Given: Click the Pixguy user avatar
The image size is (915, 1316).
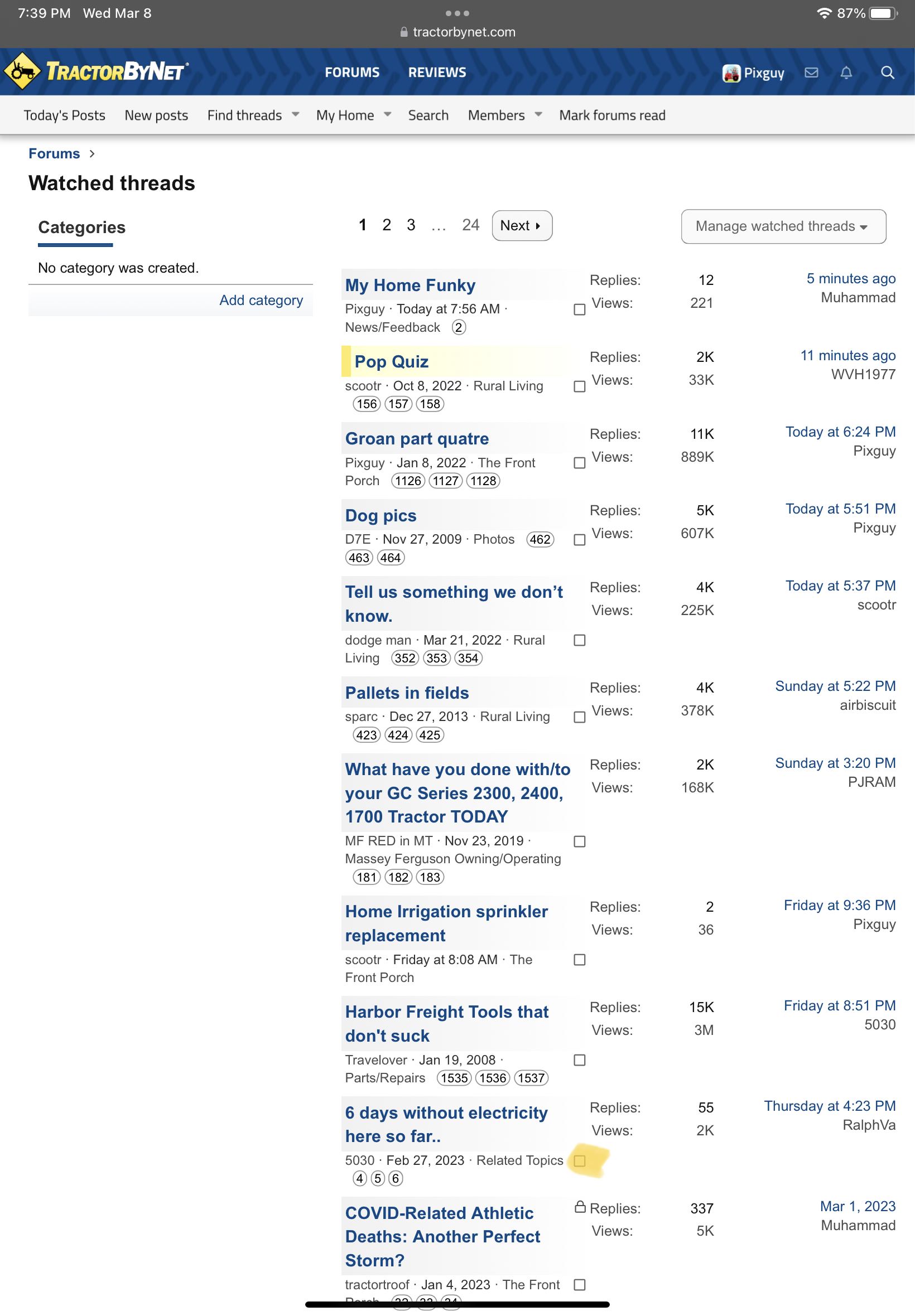Looking at the screenshot, I should pyautogui.click(x=731, y=74).
